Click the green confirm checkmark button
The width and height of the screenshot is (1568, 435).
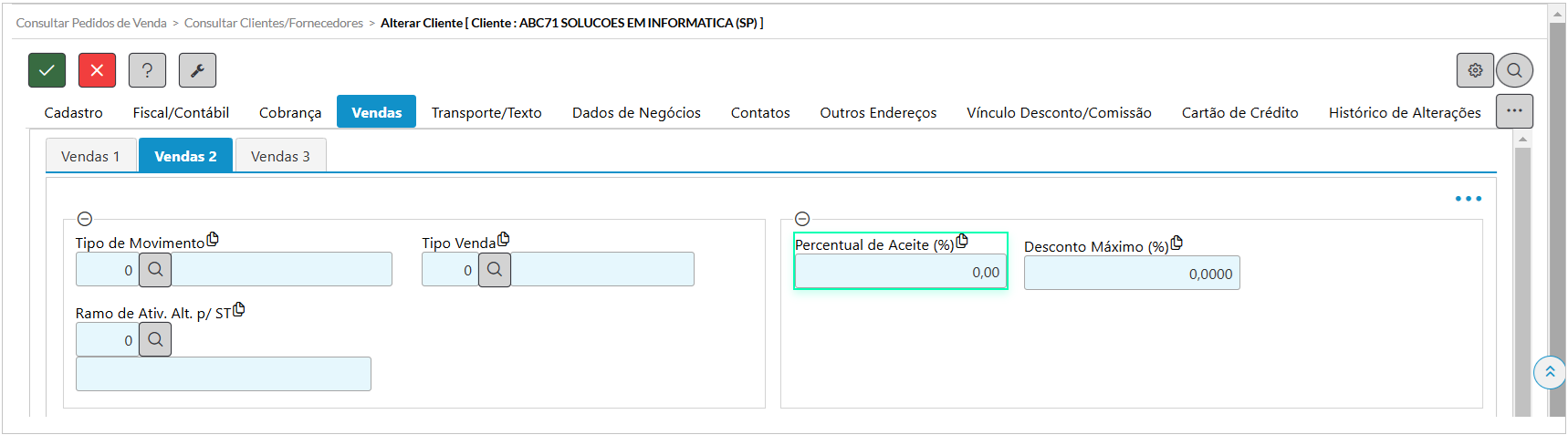[x=47, y=70]
